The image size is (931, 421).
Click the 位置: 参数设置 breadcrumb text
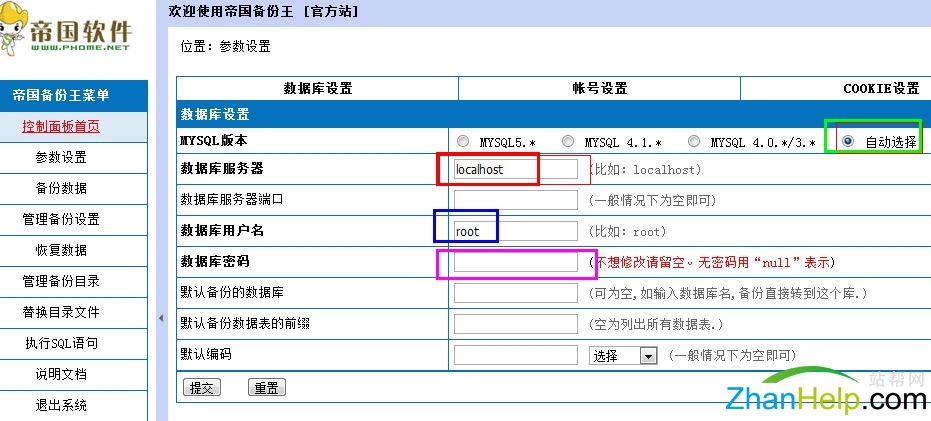(x=226, y=46)
